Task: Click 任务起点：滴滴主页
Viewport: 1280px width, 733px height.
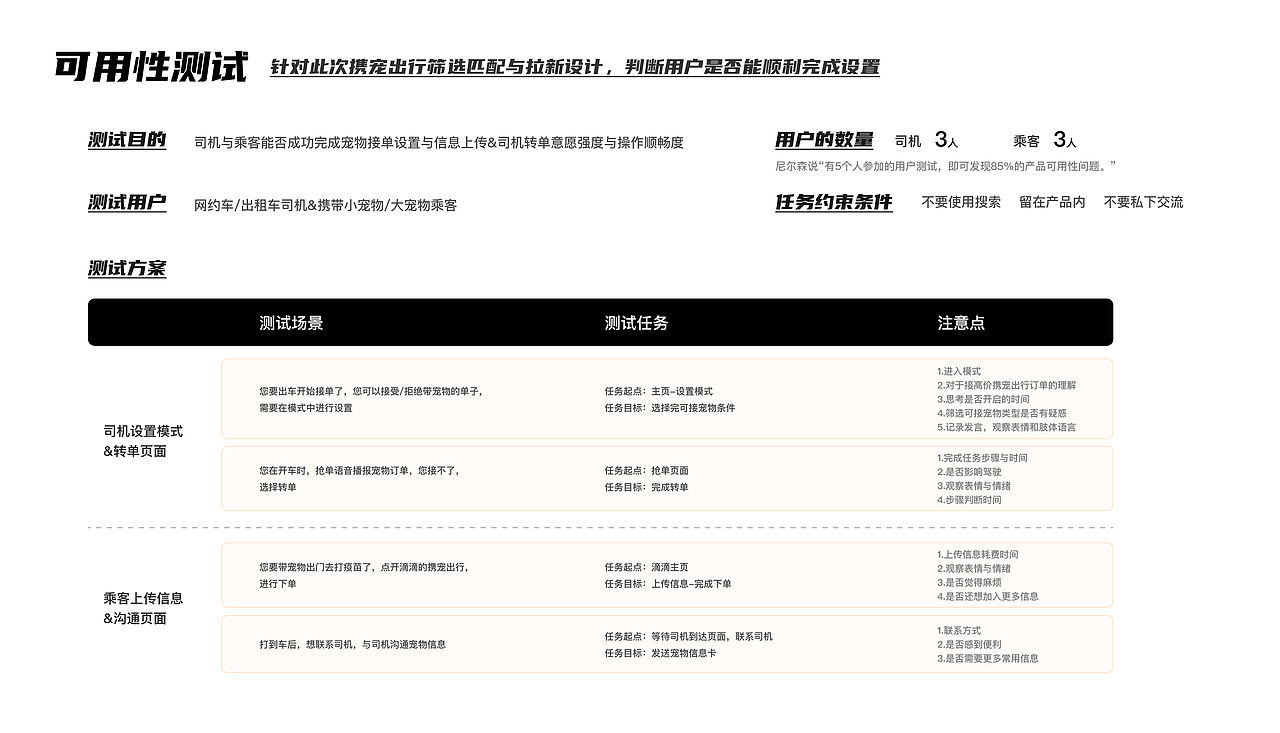Action: 646,567
